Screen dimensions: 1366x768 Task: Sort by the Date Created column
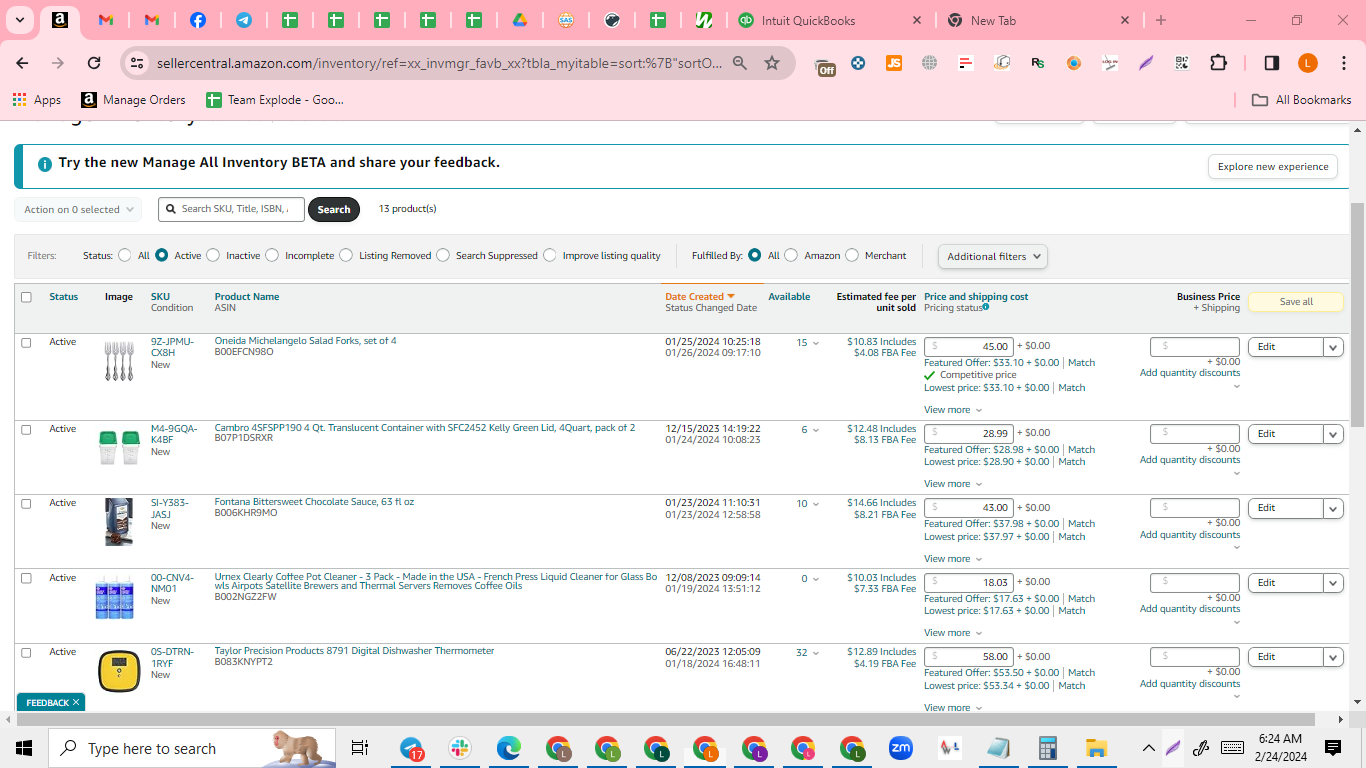700,297
